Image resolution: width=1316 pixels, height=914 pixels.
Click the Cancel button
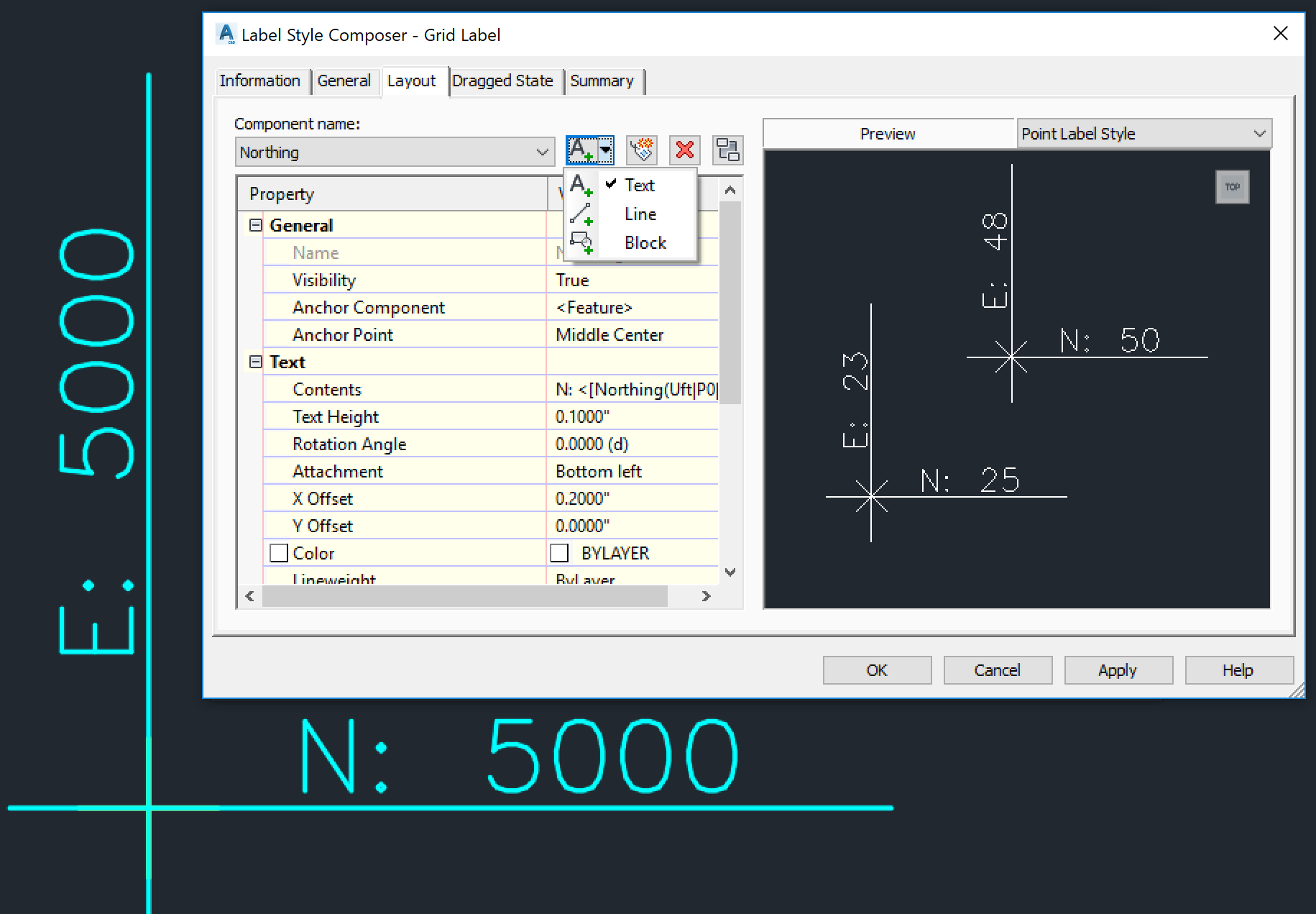click(998, 670)
